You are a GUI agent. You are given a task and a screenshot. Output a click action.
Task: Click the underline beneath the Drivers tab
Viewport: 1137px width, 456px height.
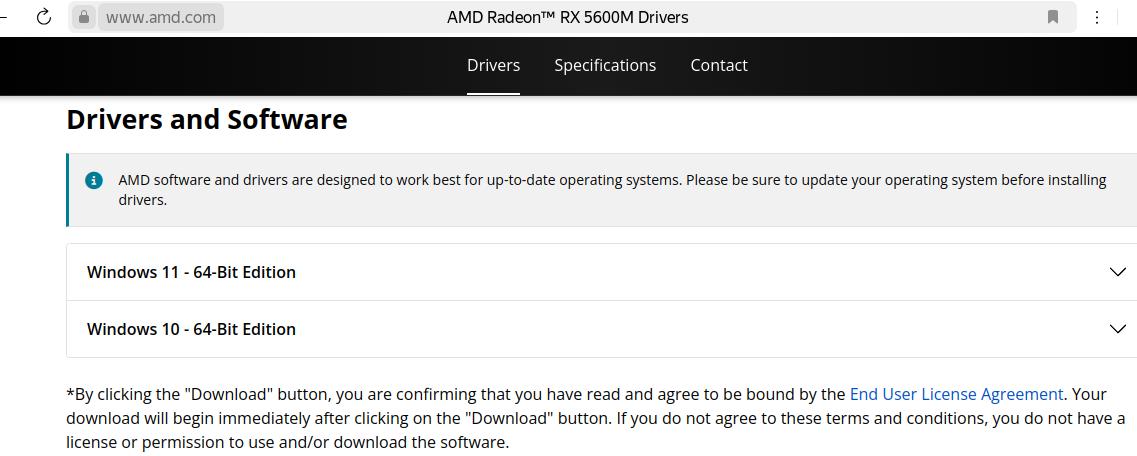coord(493,93)
